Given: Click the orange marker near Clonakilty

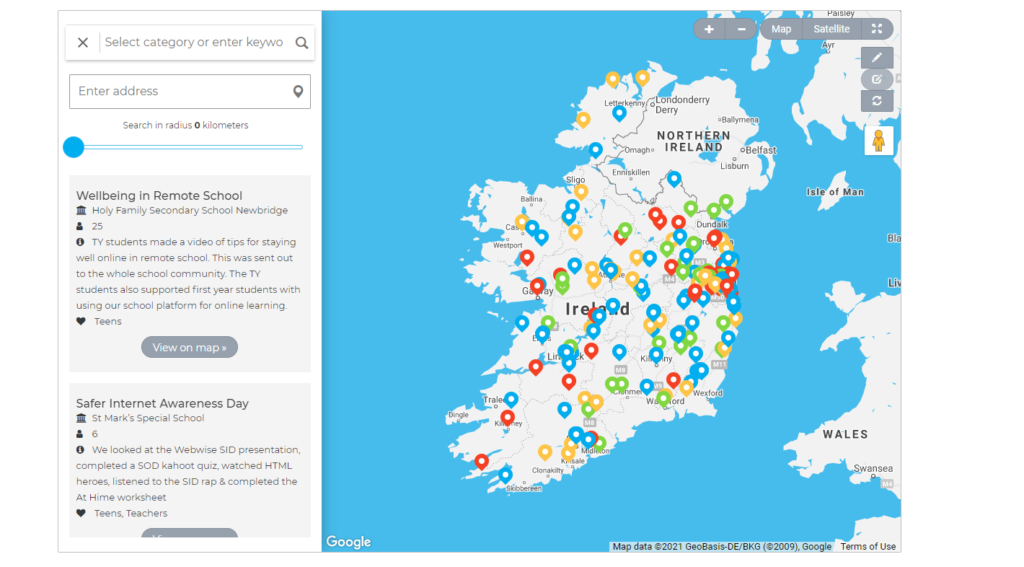Looking at the screenshot, I should point(545,451).
